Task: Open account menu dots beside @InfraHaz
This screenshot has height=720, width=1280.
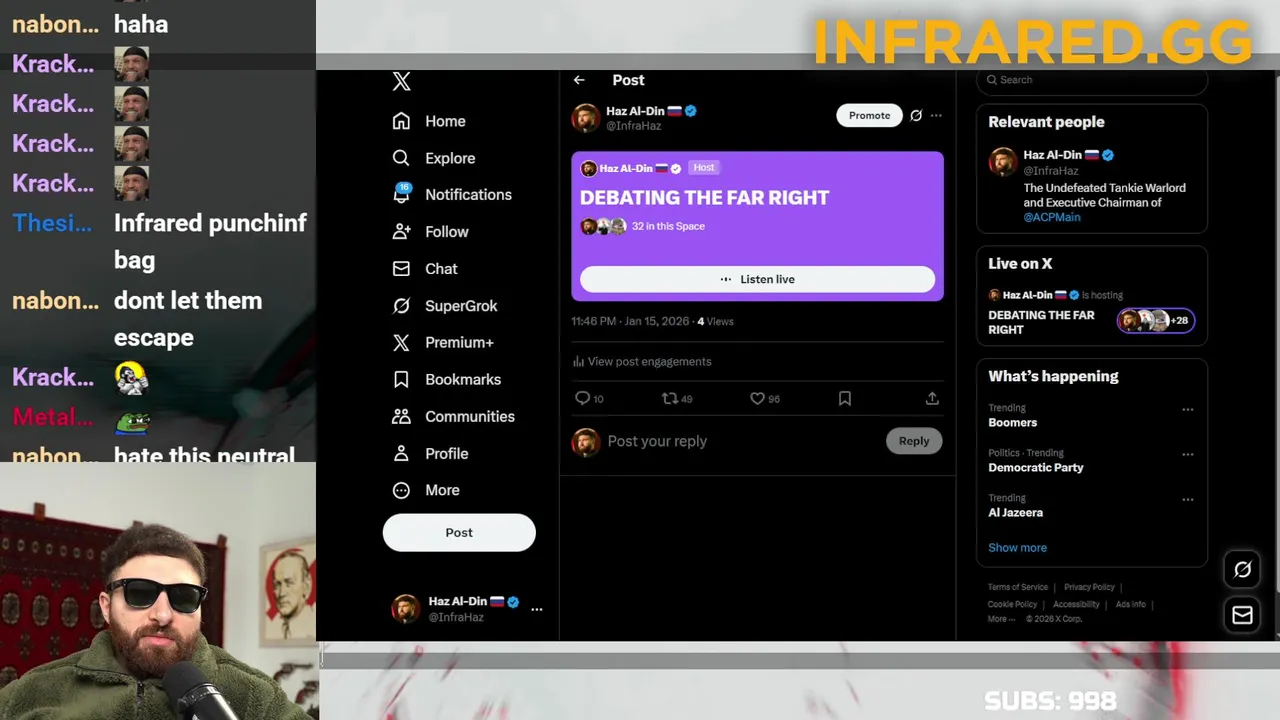Action: [537, 609]
